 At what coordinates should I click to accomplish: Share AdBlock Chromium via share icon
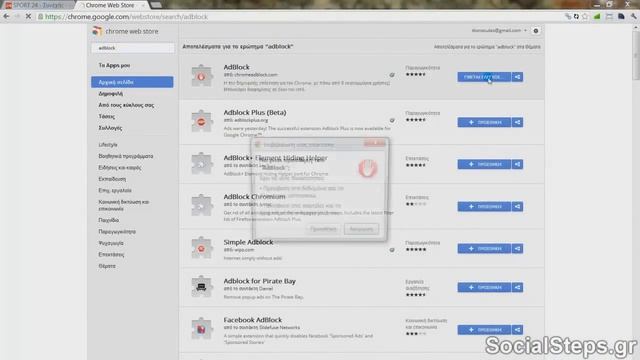[x=517, y=207]
